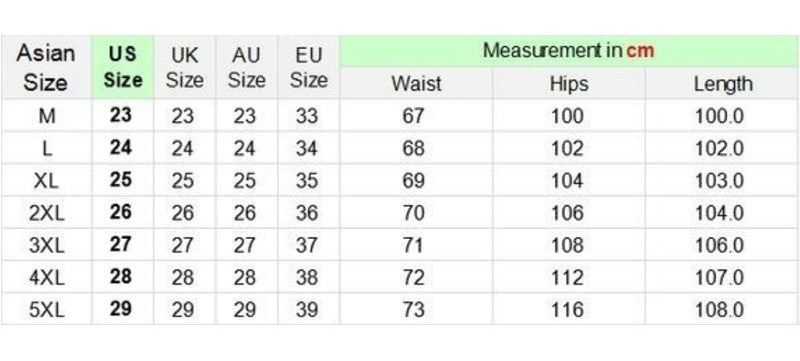The height and width of the screenshot is (361, 800).
Task: Click the Asian Size column header
Action: [46, 67]
